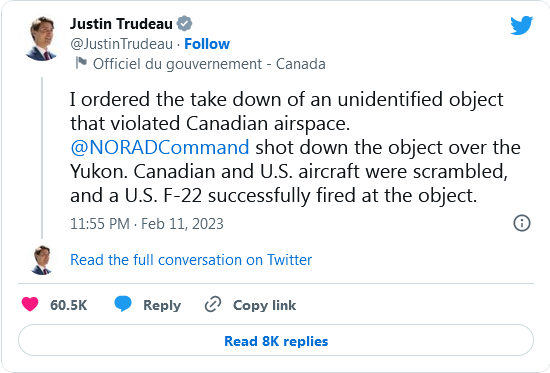The image size is (550, 373).
Task: Follow Justin Trudeau
Action: 207,44
